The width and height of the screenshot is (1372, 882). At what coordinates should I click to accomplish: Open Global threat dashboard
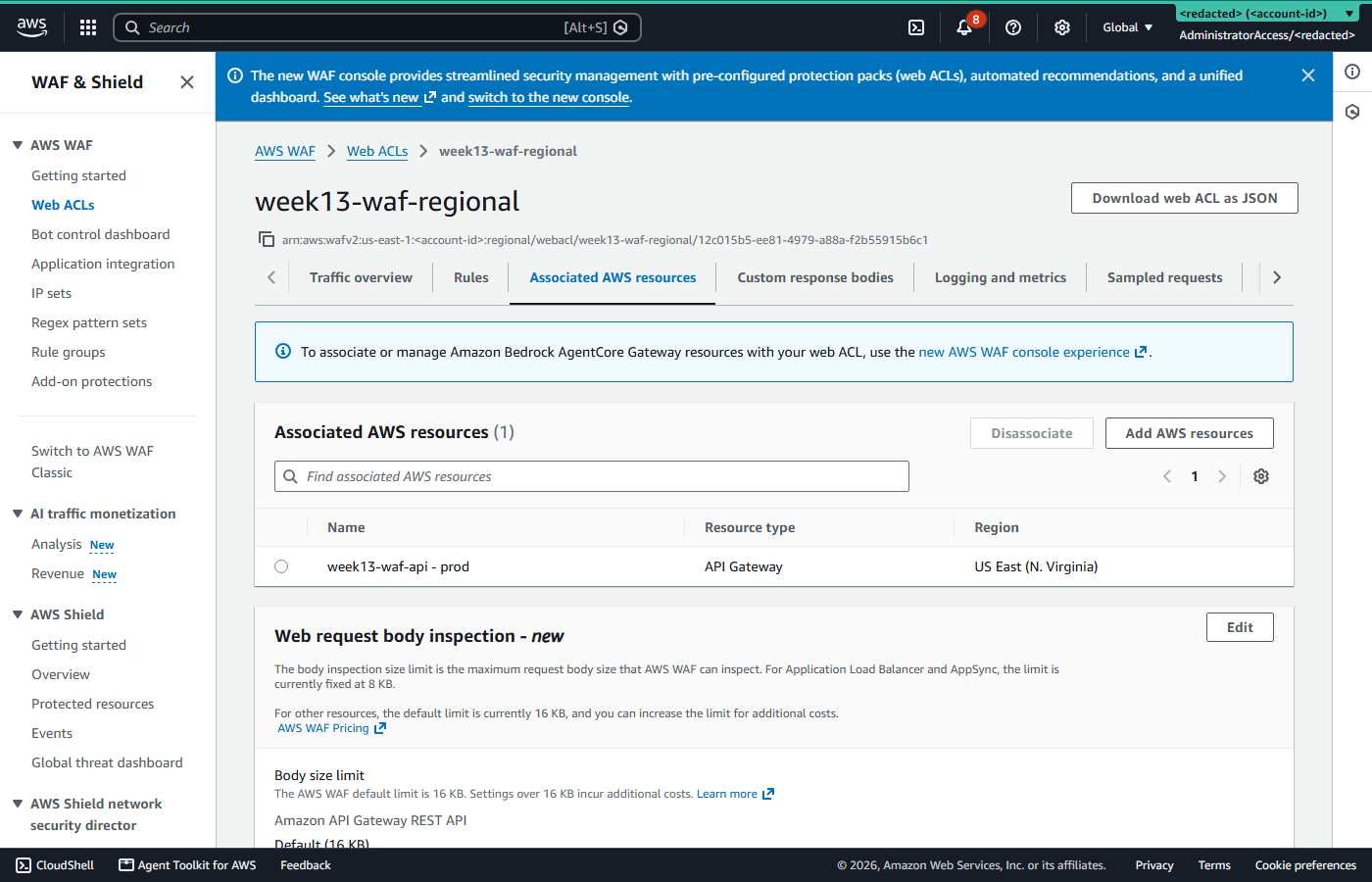(107, 762)
